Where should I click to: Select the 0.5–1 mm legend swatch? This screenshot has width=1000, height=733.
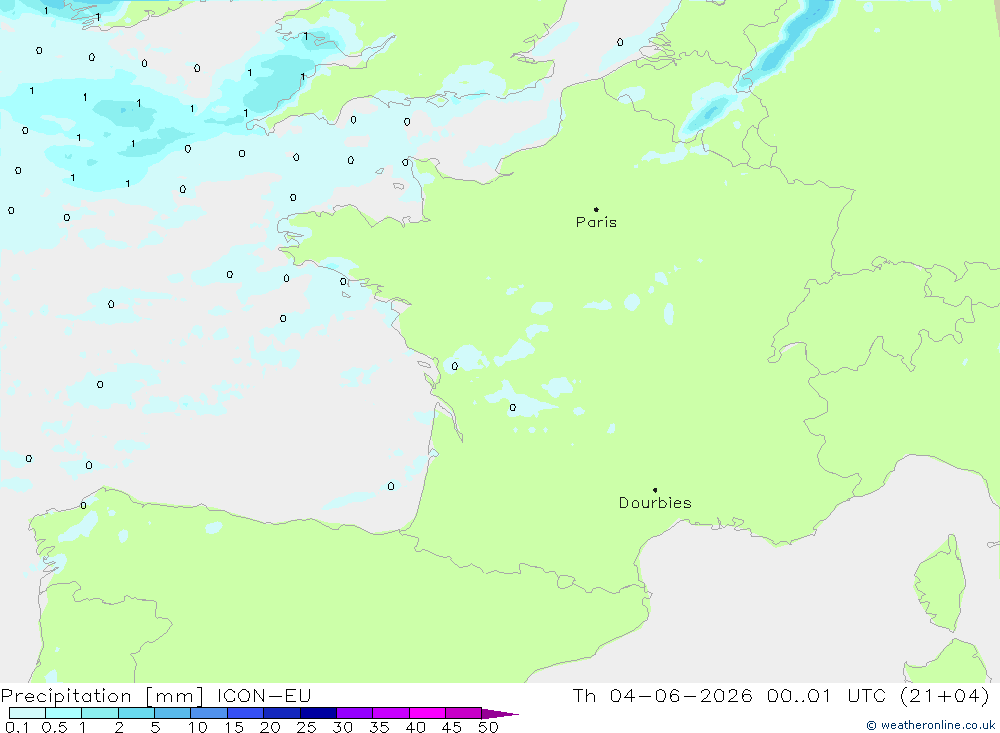(x=64, y=713)
